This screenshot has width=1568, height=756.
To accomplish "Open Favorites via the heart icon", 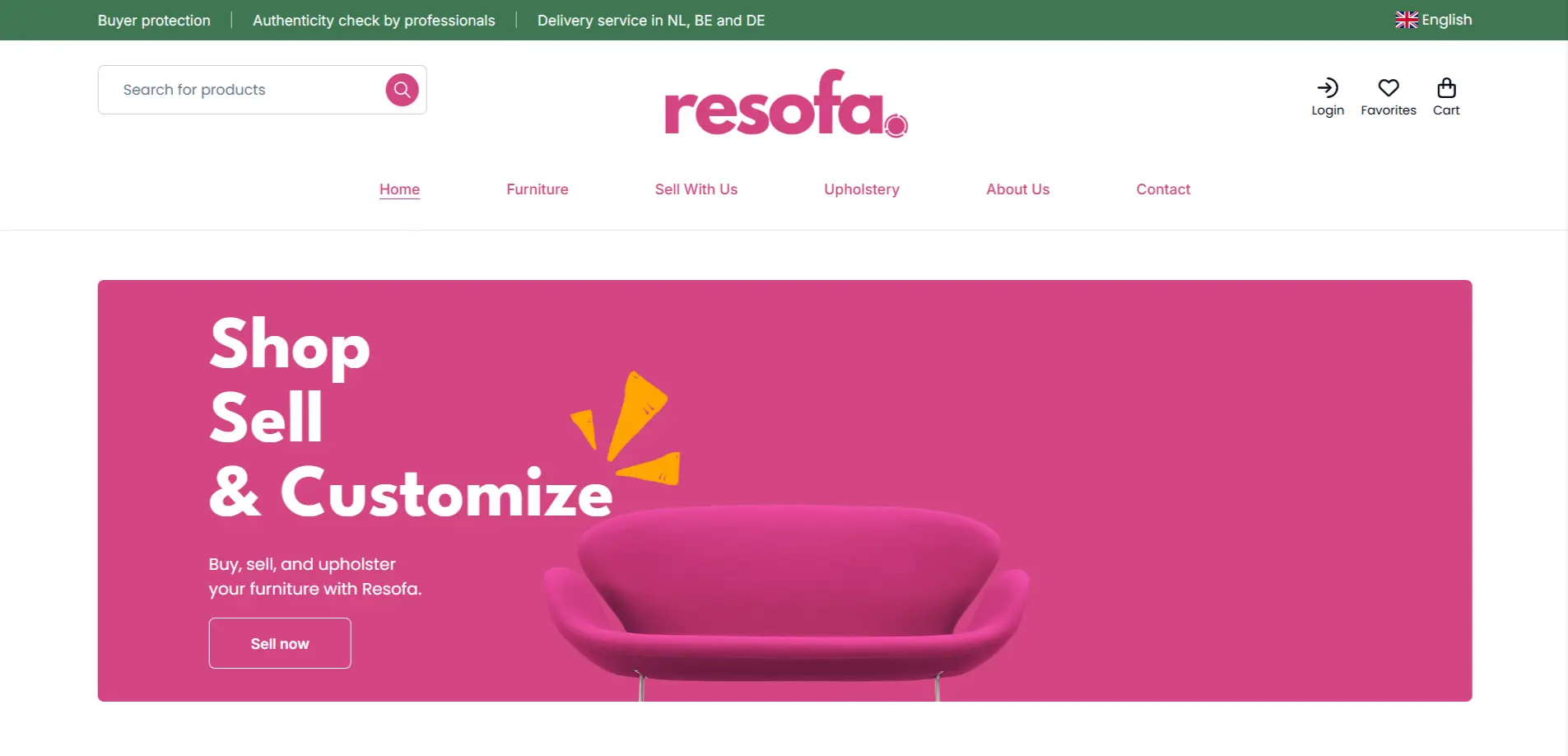I will pos(1389,88).
